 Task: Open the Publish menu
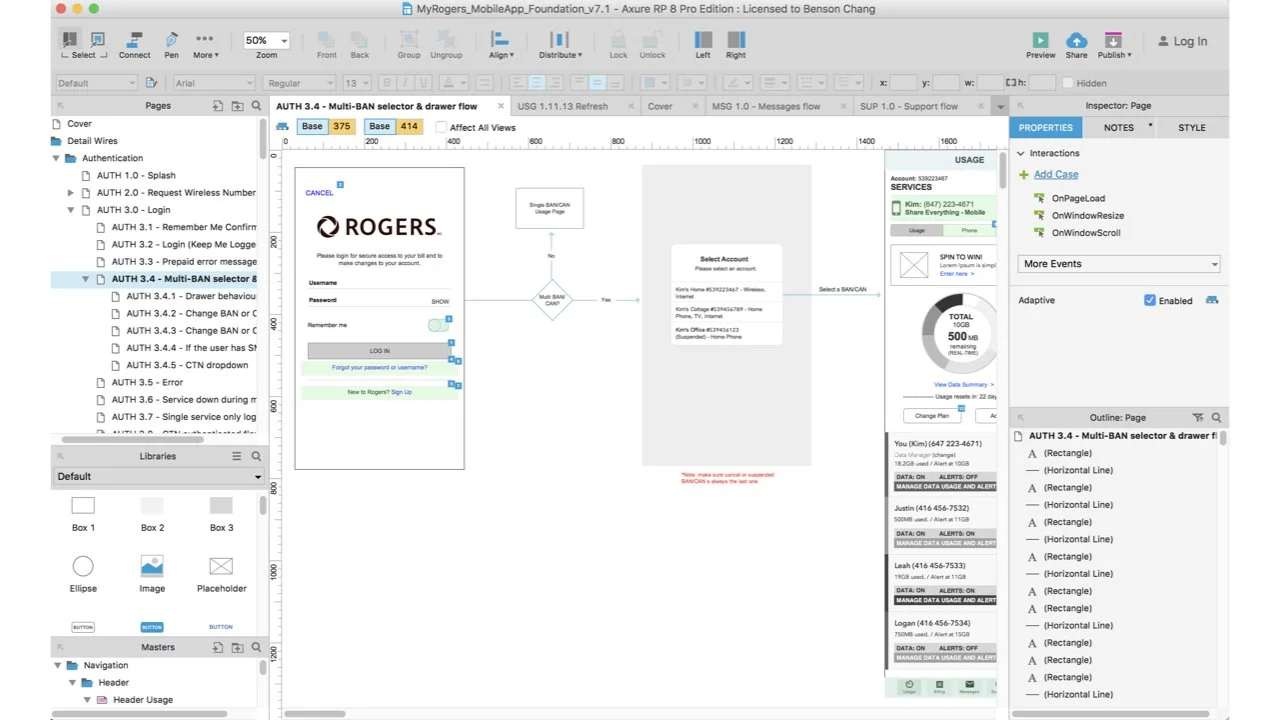pyautogui.click(x=1114, y=44)
